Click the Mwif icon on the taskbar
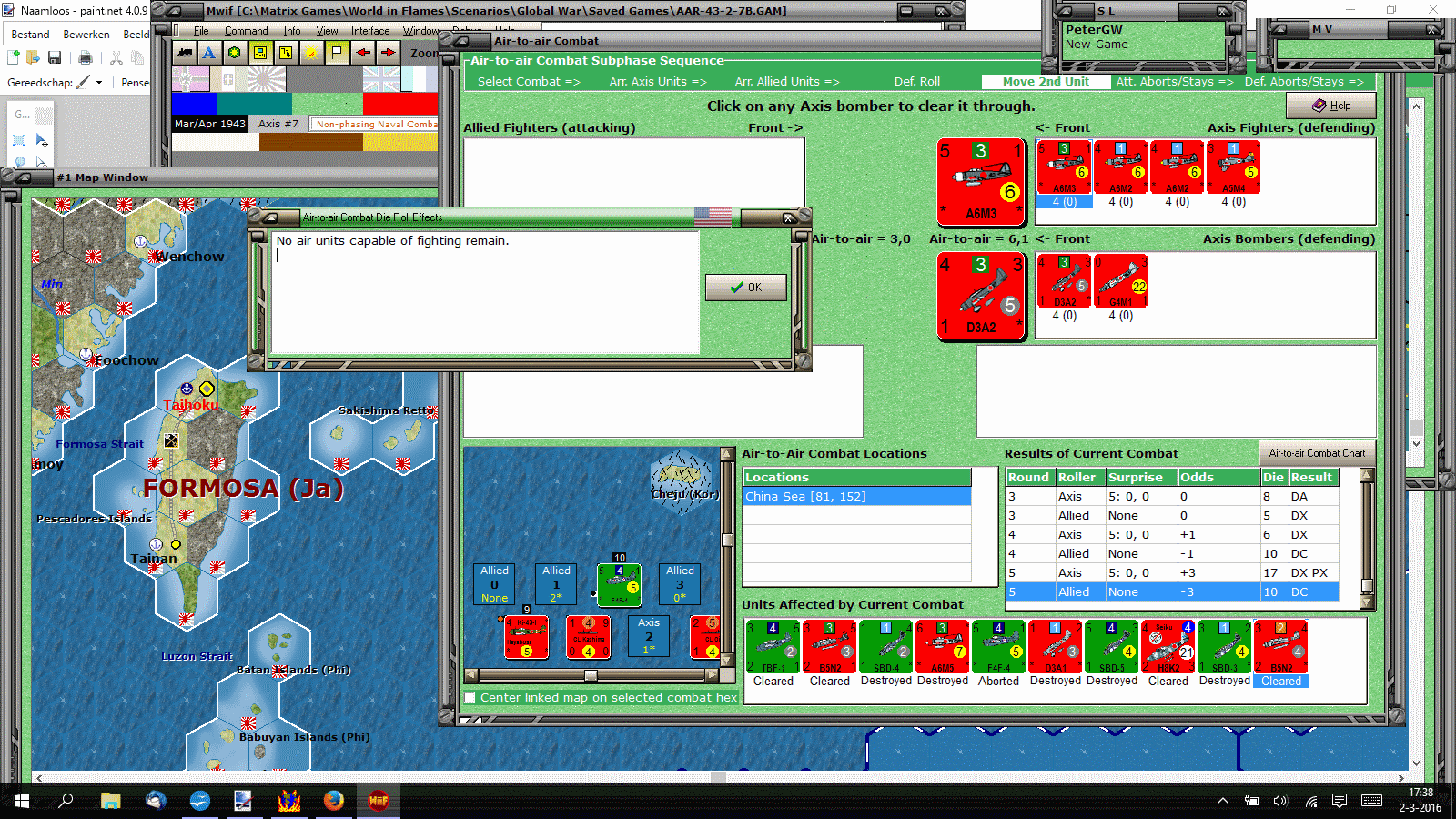Screen dimensions: 1456x819 [379, 801]
